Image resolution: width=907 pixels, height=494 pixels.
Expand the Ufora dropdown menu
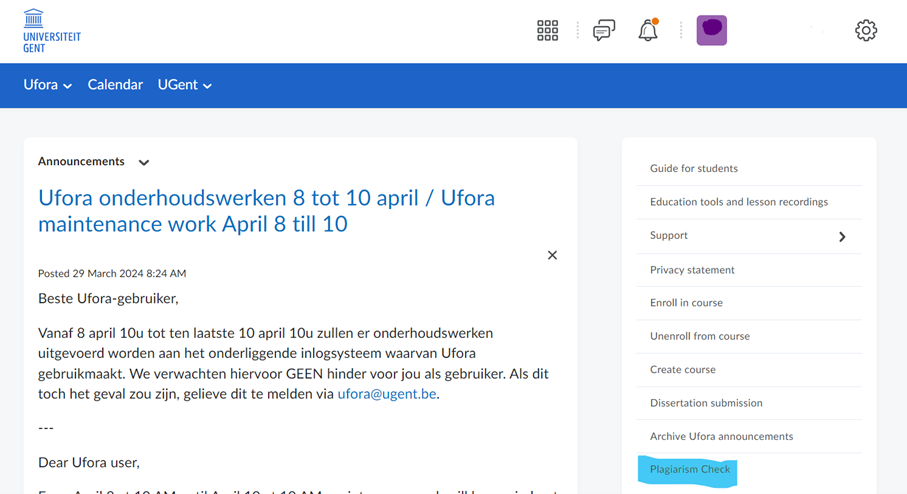[47, 85]
